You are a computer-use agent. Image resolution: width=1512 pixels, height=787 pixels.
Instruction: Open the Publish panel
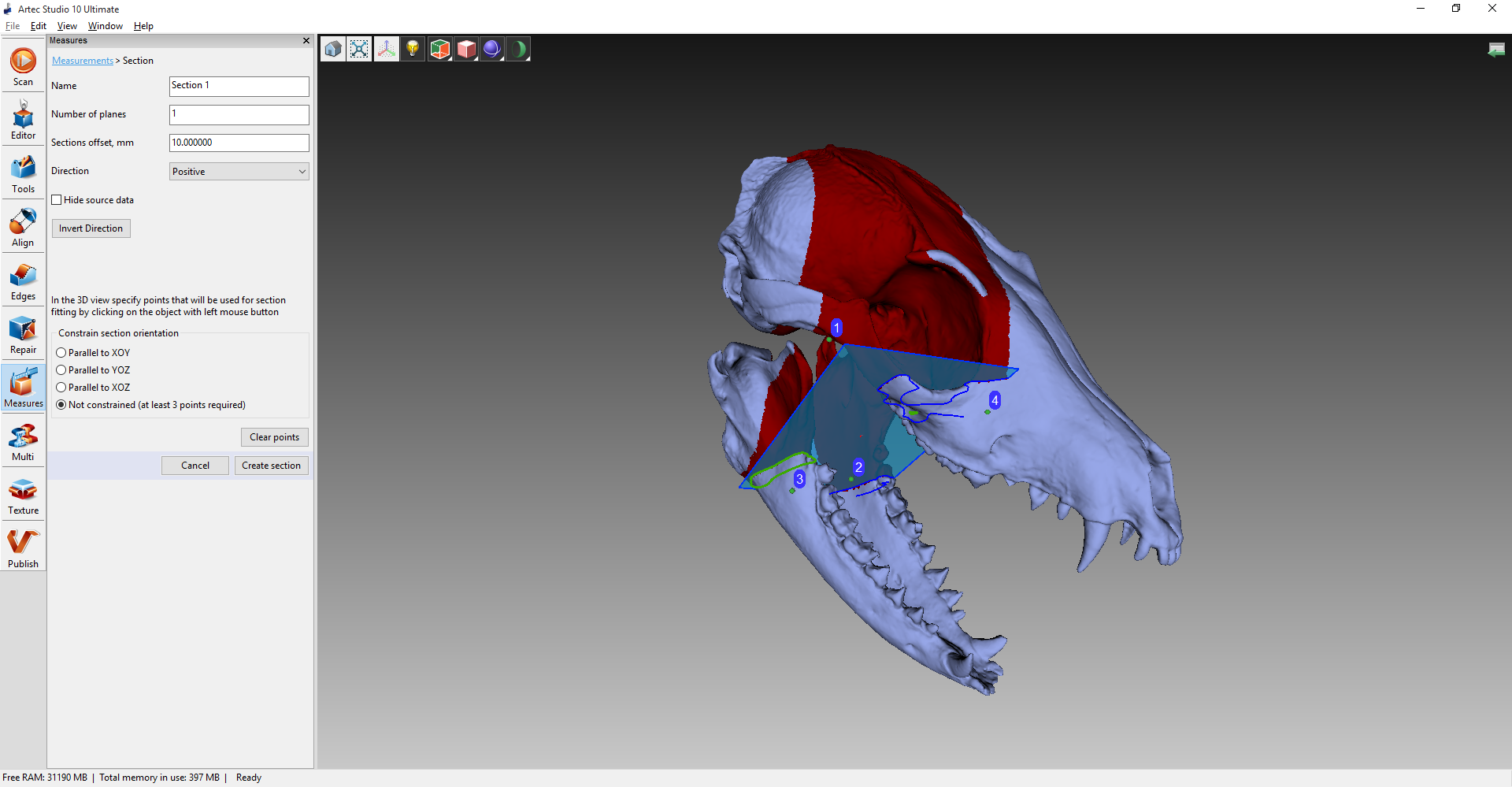coord(23,549)
